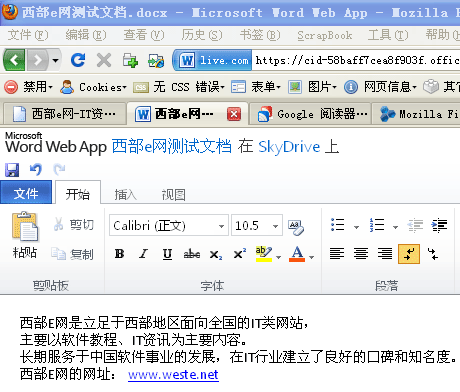
Task: Open the 文件 ribbon tab
Action: [x=26, y=193]
